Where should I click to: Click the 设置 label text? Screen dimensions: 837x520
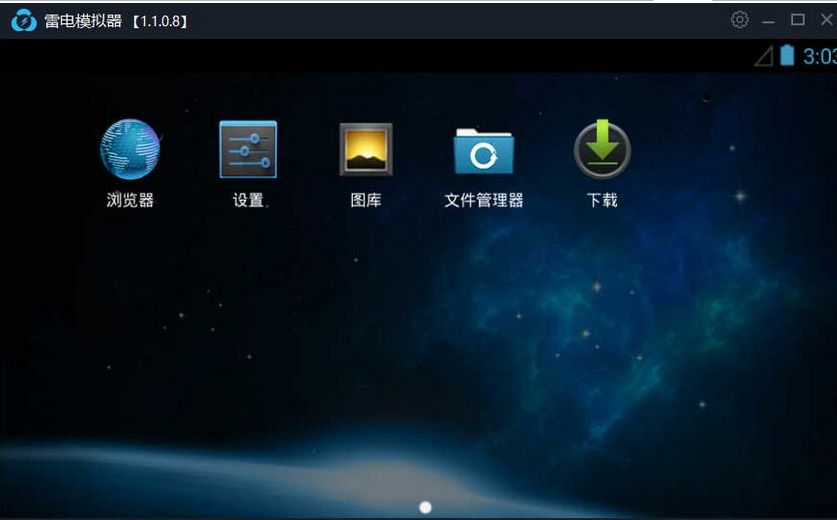(x=248, y=200)
